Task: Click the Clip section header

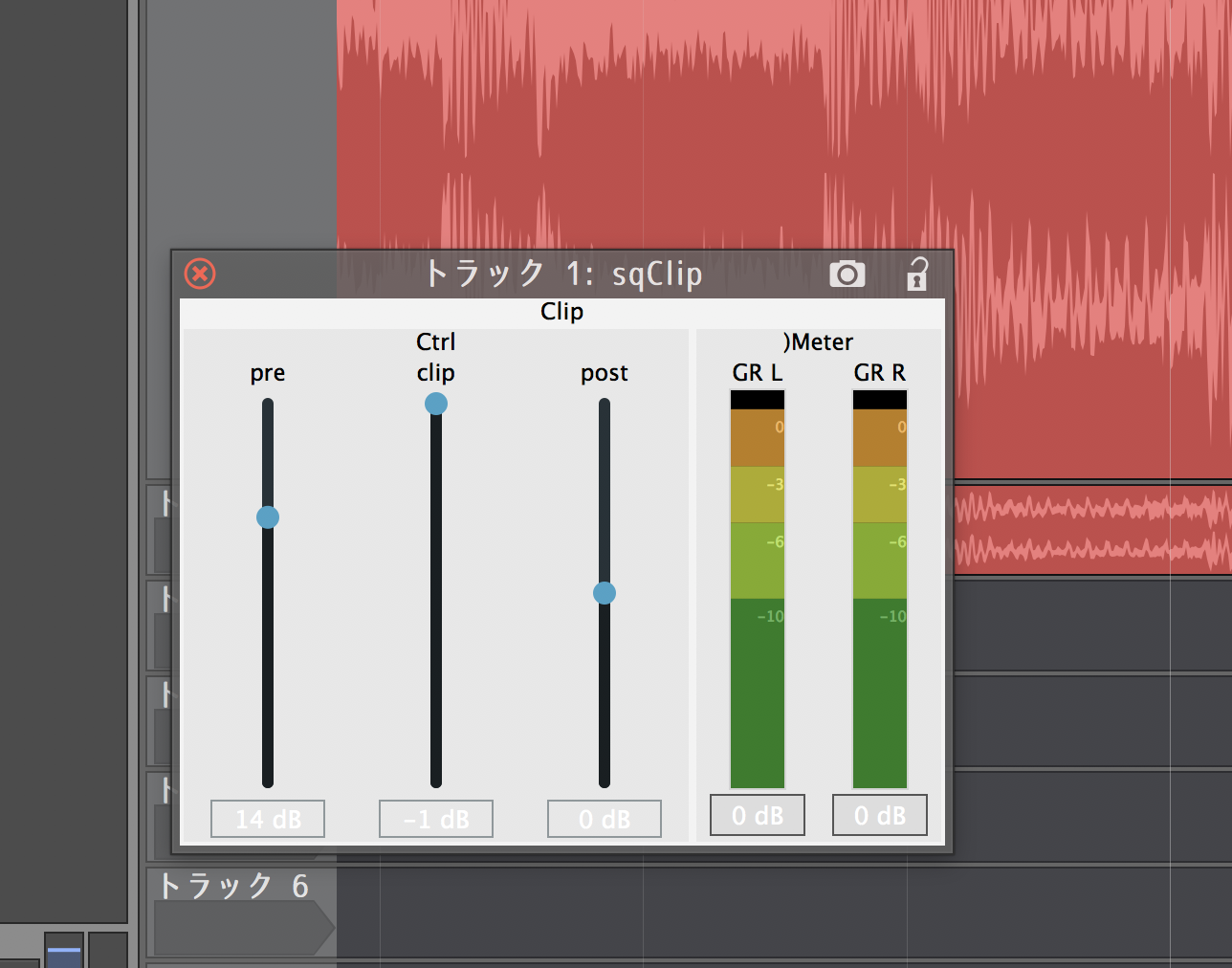Action: [x=562, y=312]
